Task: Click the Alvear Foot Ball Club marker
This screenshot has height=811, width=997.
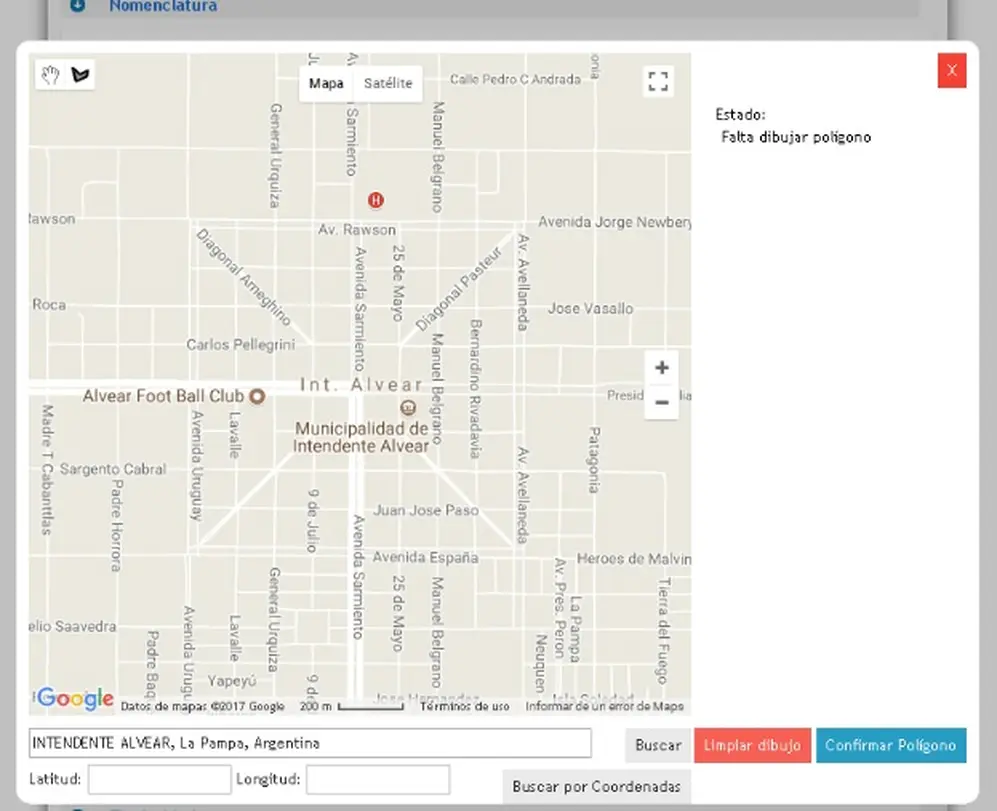Action: tap(257, 396)
